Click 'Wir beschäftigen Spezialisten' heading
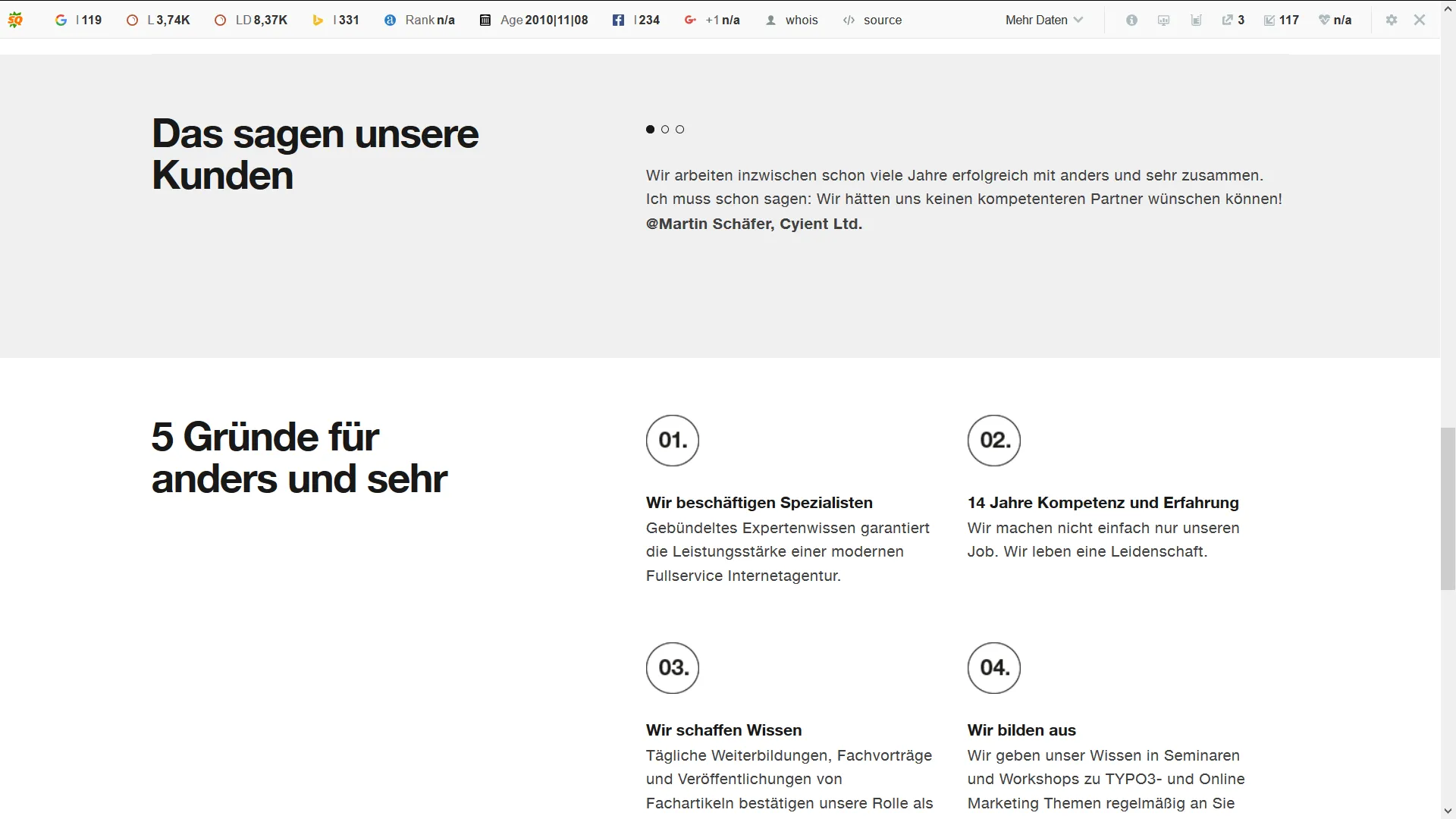The image size is (1456, 819). pos(759,503)
